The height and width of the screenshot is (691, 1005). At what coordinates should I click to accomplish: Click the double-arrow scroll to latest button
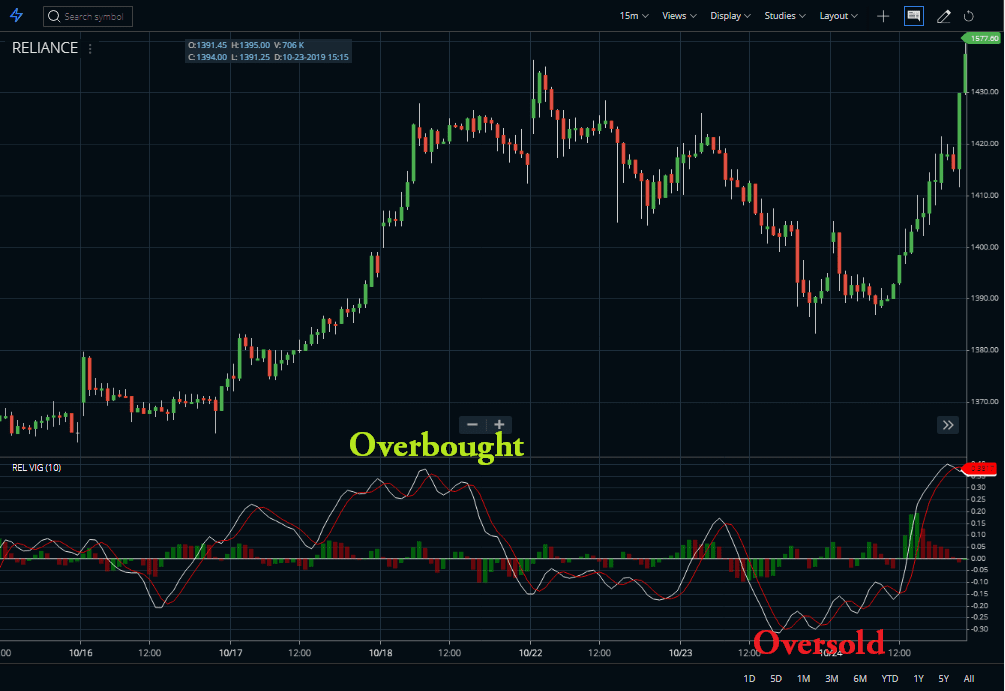pos(948,425)
